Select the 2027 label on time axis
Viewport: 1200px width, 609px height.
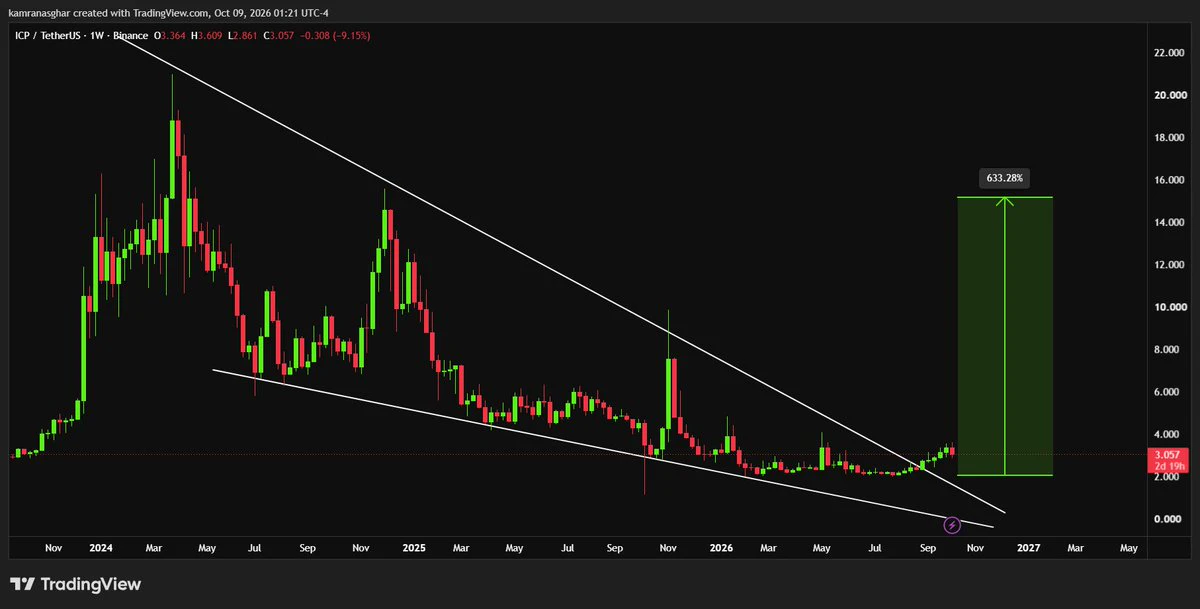[1029, 548]
